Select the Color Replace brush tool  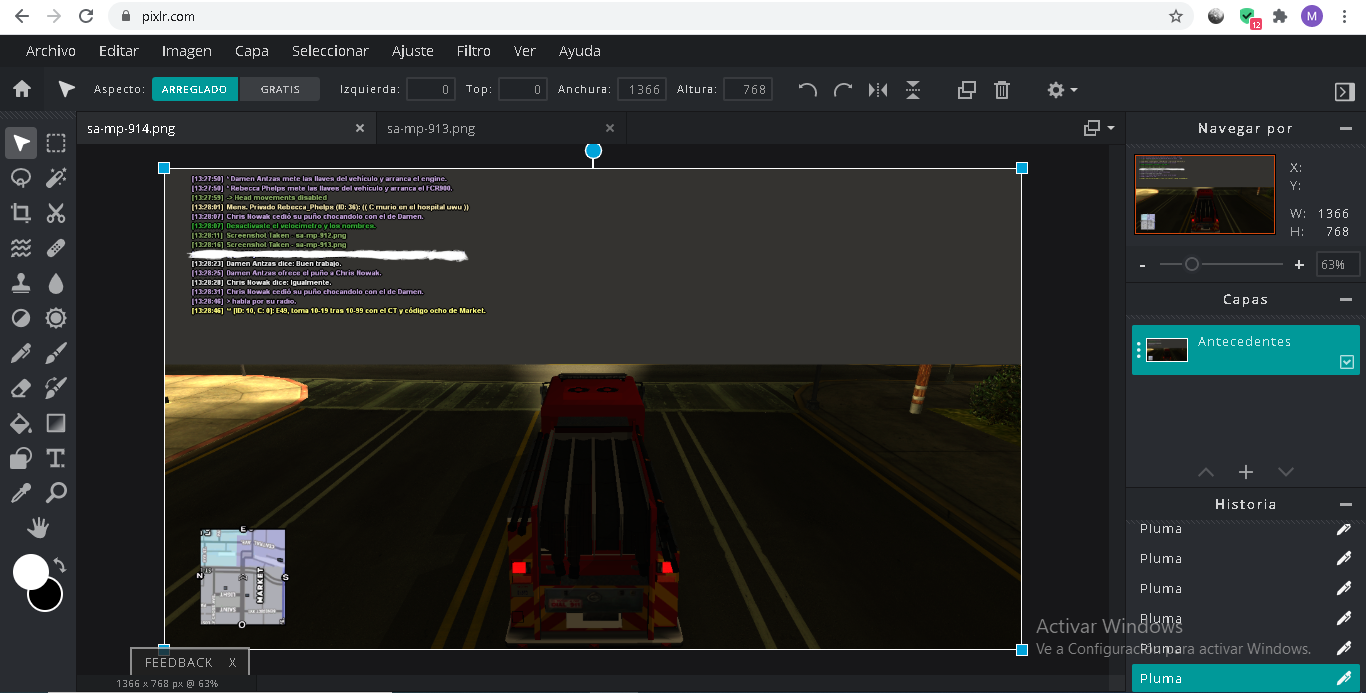pyautogui.click(x=56, y=388)
